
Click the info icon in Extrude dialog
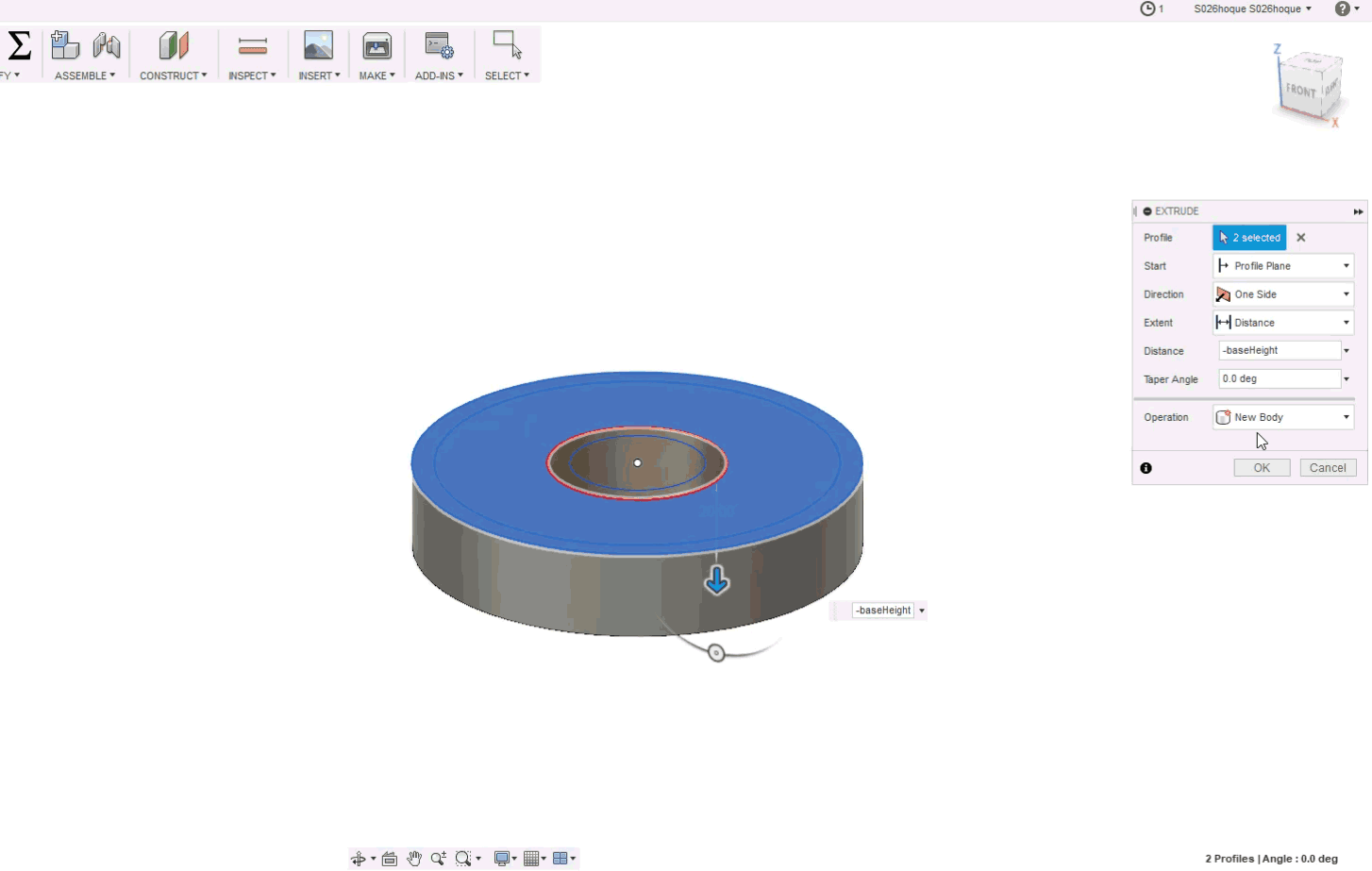click(1146, 468)
